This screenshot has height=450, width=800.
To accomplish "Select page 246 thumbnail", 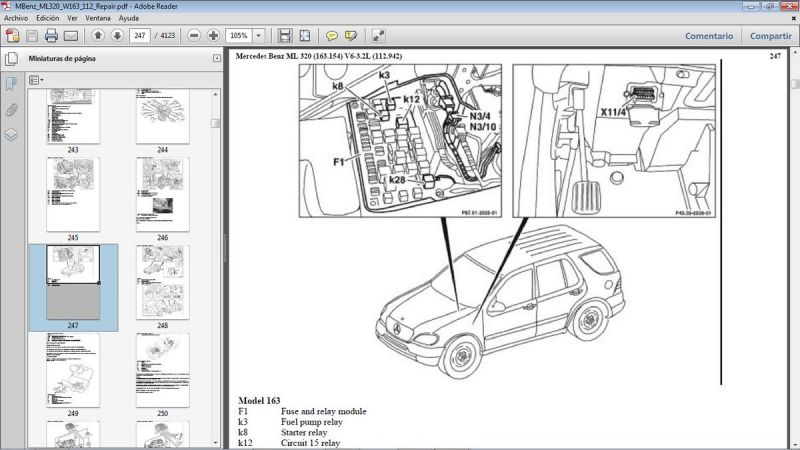I will [x=163, y=194].
